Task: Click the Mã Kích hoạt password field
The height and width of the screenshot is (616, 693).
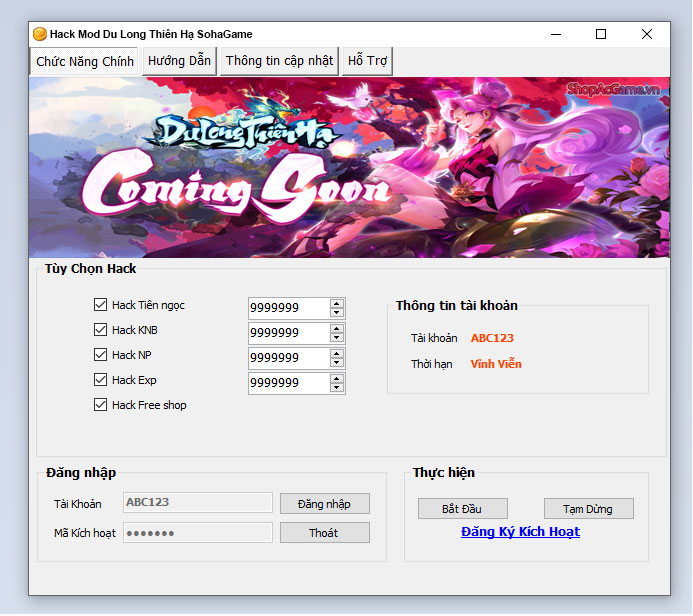Action: 198,533
